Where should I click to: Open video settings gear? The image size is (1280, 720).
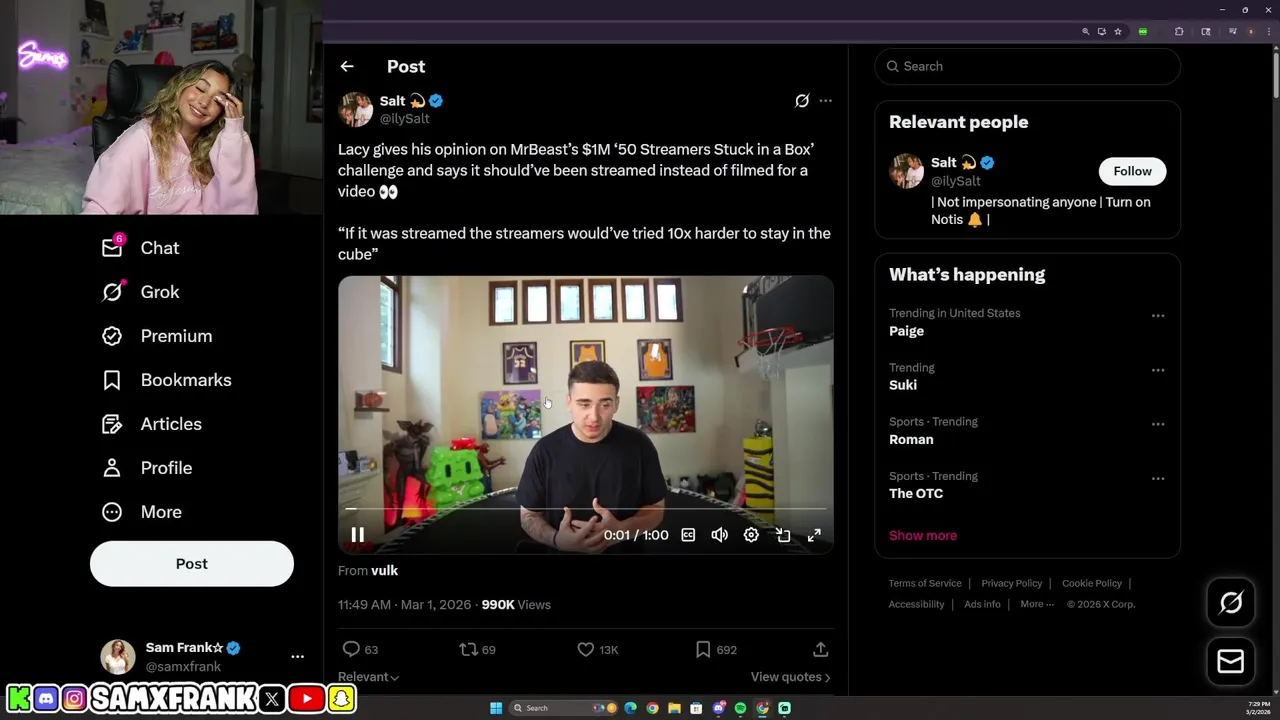[751, 535]
